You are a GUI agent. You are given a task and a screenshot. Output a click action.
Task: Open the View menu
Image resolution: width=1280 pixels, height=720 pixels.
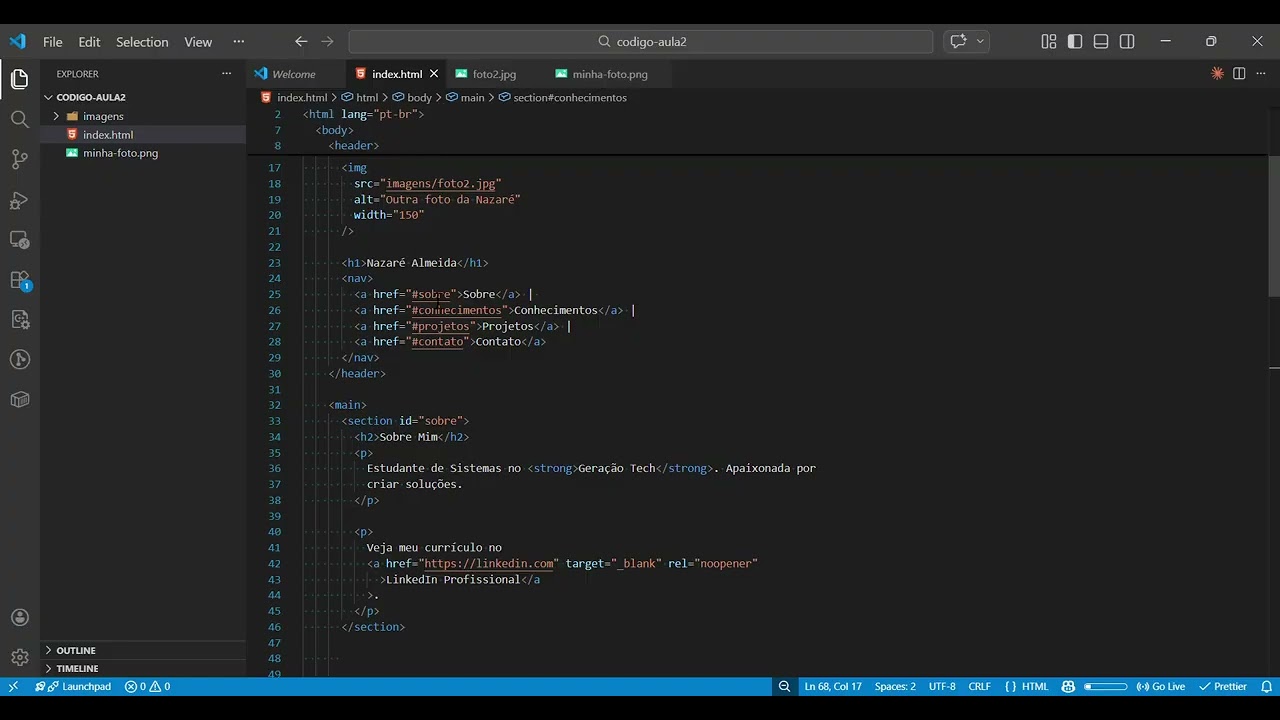coord(198,41)
